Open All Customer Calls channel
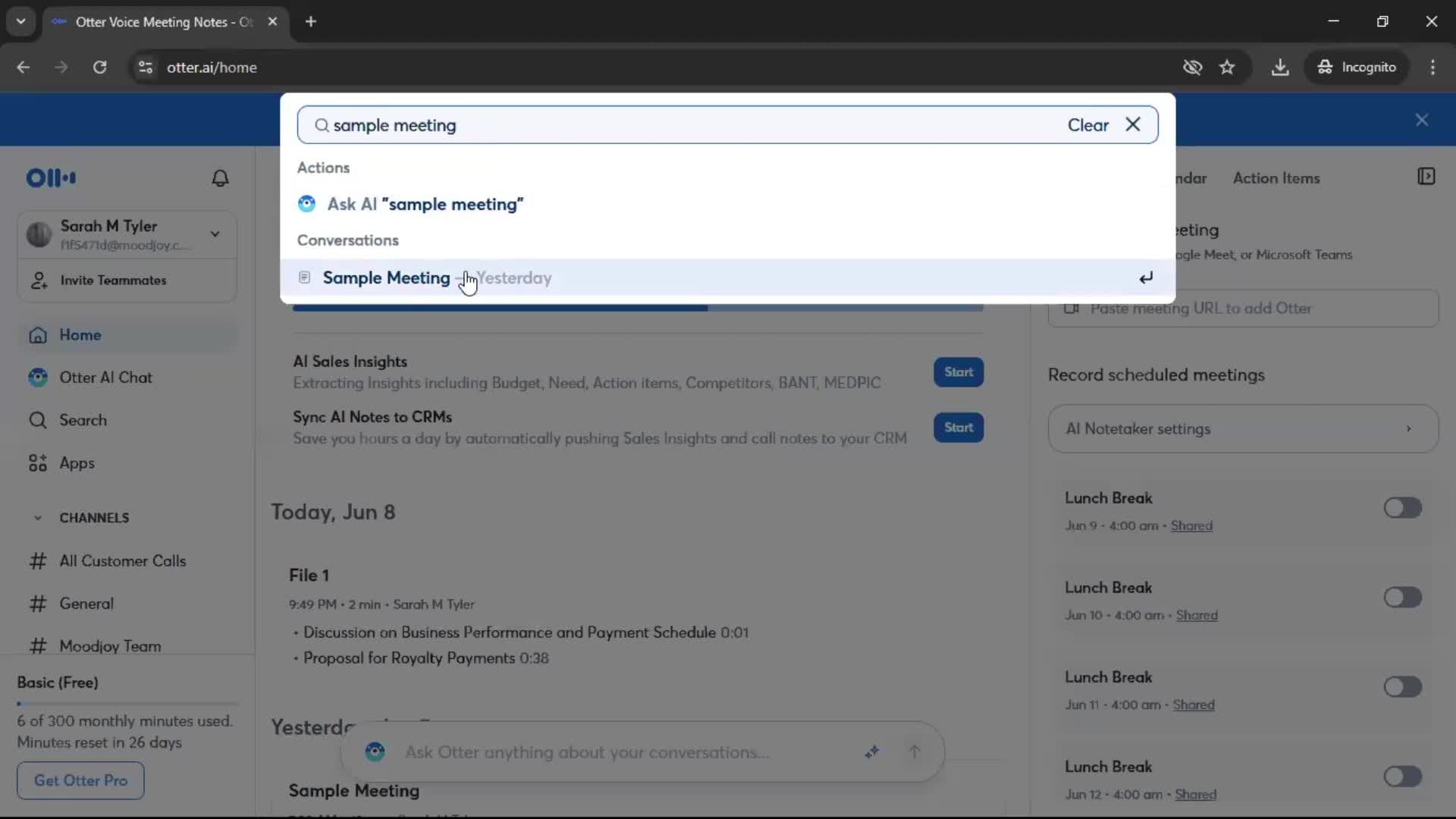The width and height of the screenshot is (1456, 819). click(127, 561)
